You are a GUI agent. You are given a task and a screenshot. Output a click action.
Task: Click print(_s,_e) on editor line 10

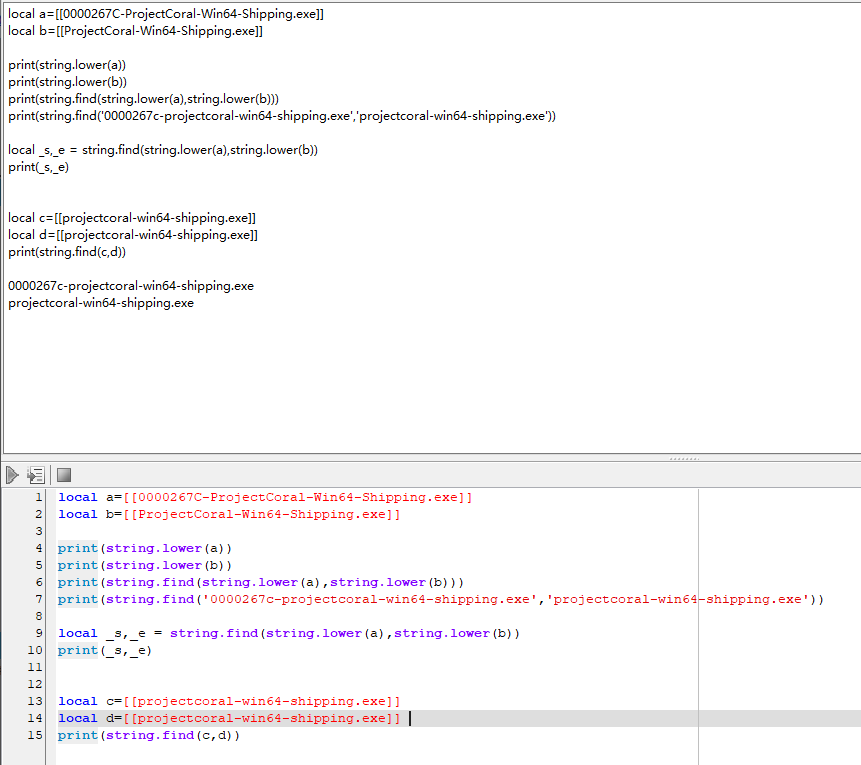coord(106,650)
